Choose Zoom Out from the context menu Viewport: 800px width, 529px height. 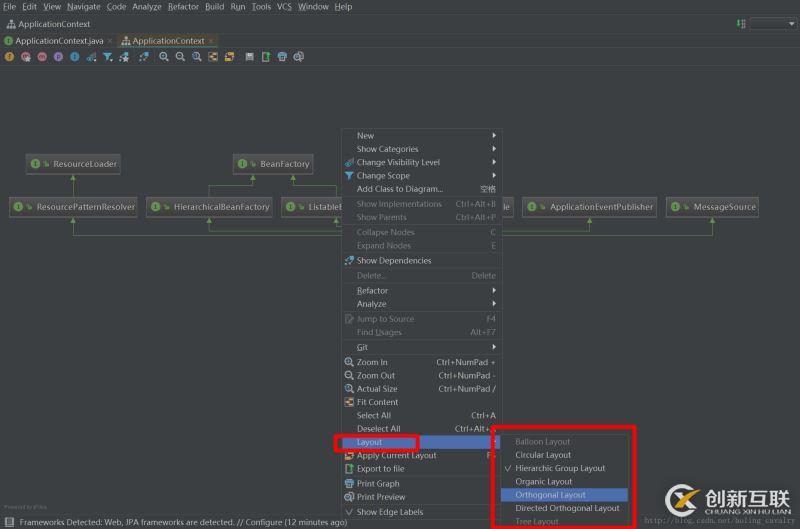[420, 375]
